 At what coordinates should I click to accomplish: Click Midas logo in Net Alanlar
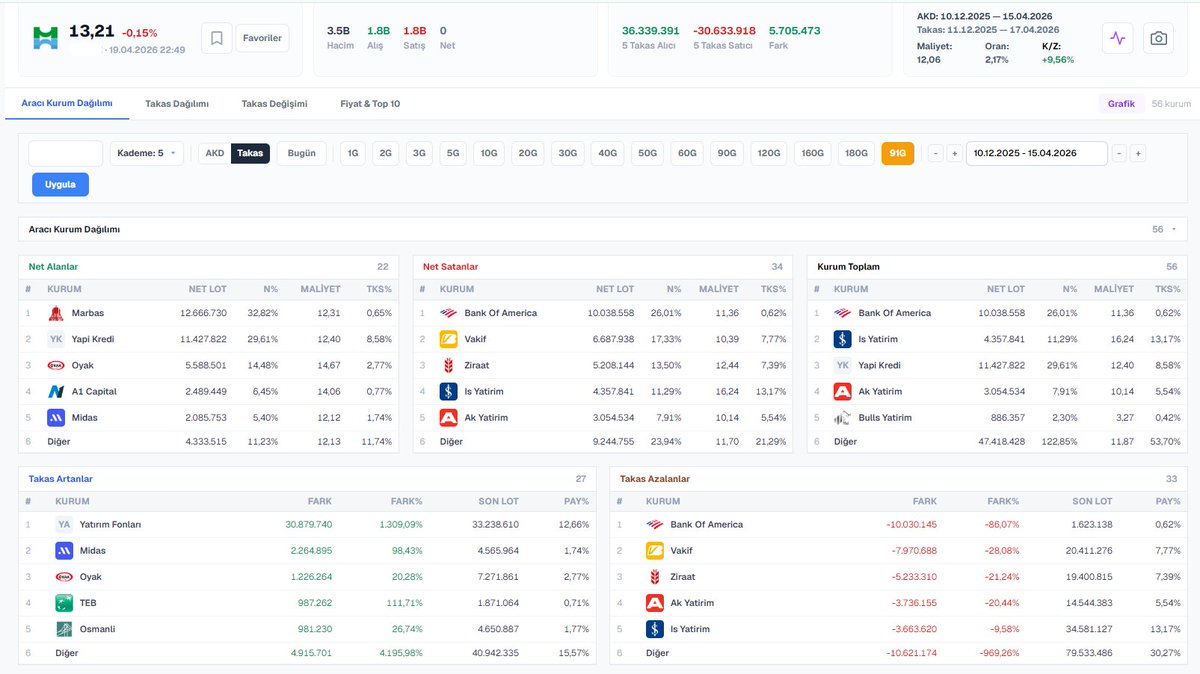56,417
